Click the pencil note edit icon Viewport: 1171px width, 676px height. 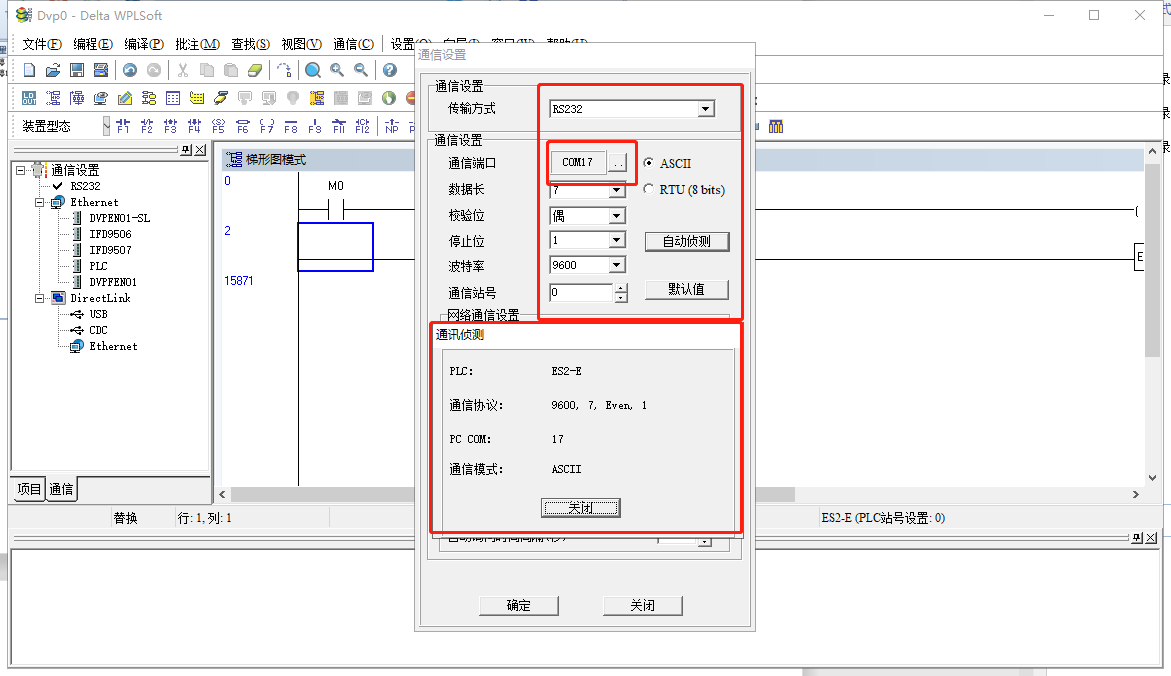(x=125, y=98)
